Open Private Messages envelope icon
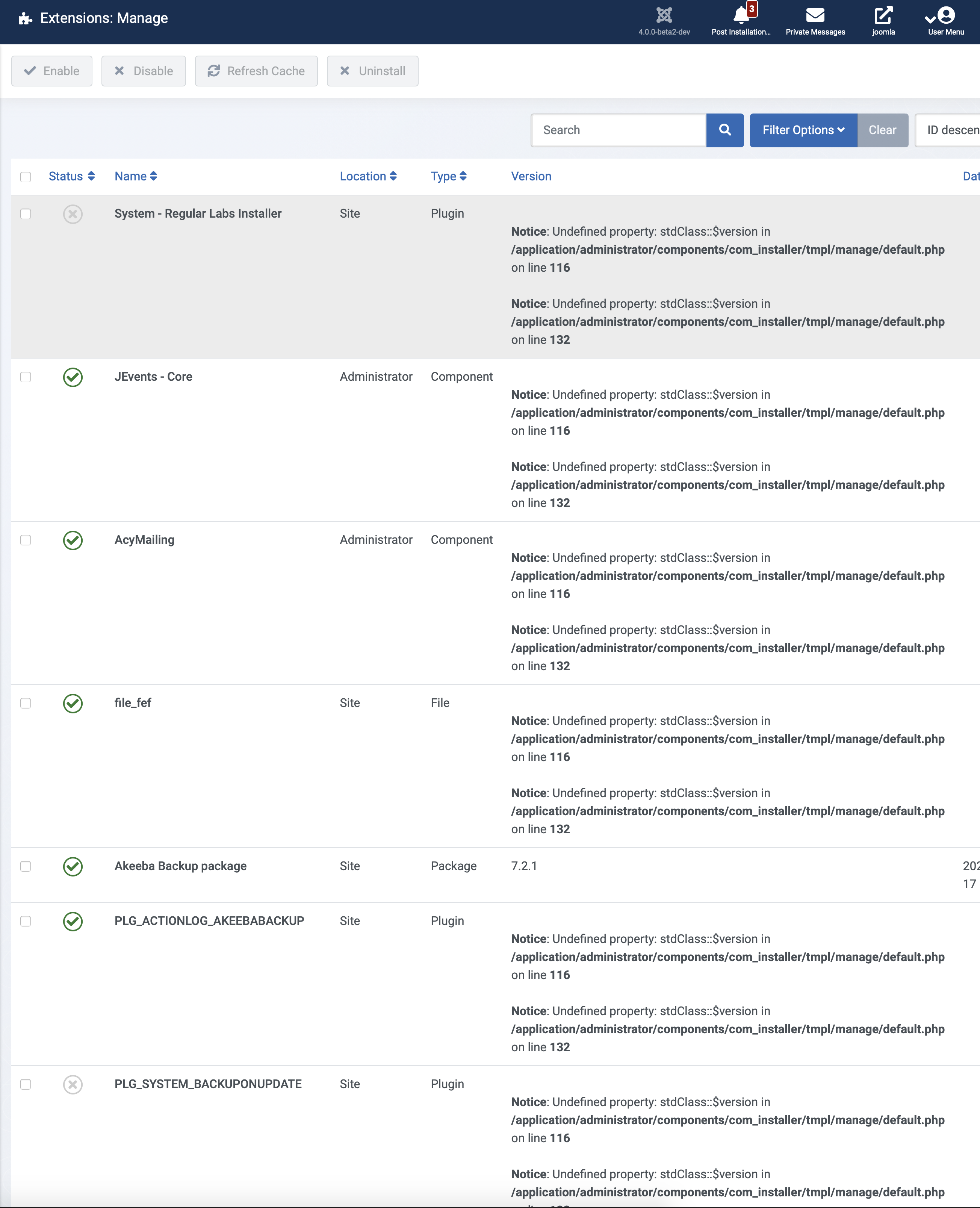Image resolution: width=980 pixels, height=1208 pixels. click(x=815, y=15)
